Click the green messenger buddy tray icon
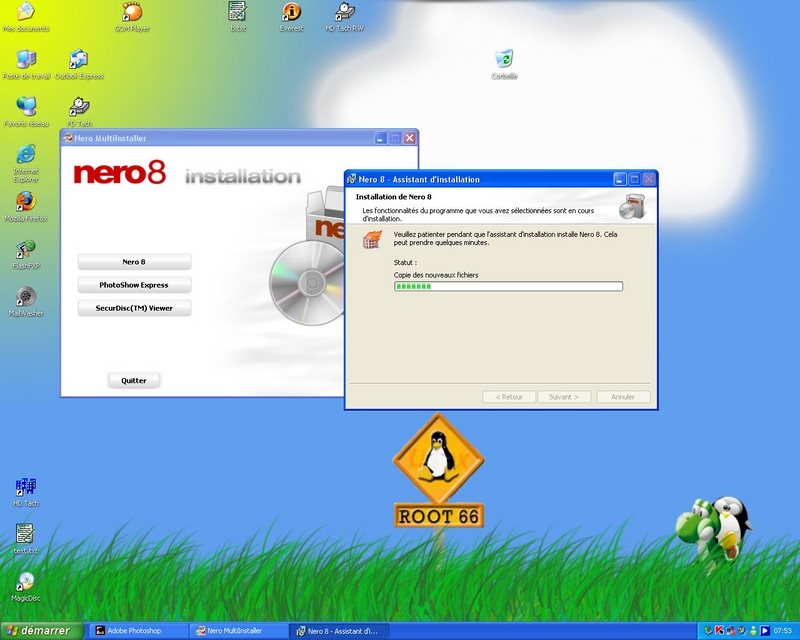 pyautogui.click(x=753, y=630)
